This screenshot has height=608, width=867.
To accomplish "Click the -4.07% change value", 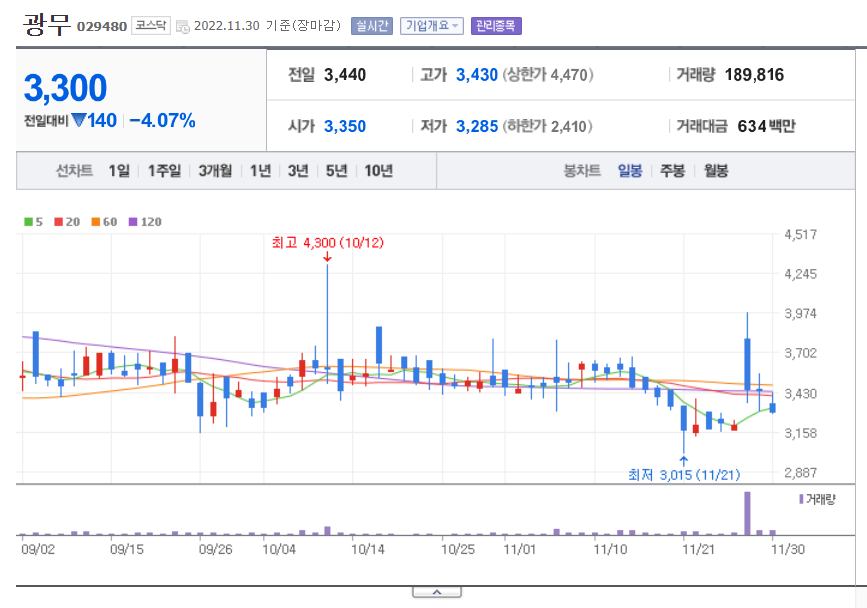I will point(163,120).
